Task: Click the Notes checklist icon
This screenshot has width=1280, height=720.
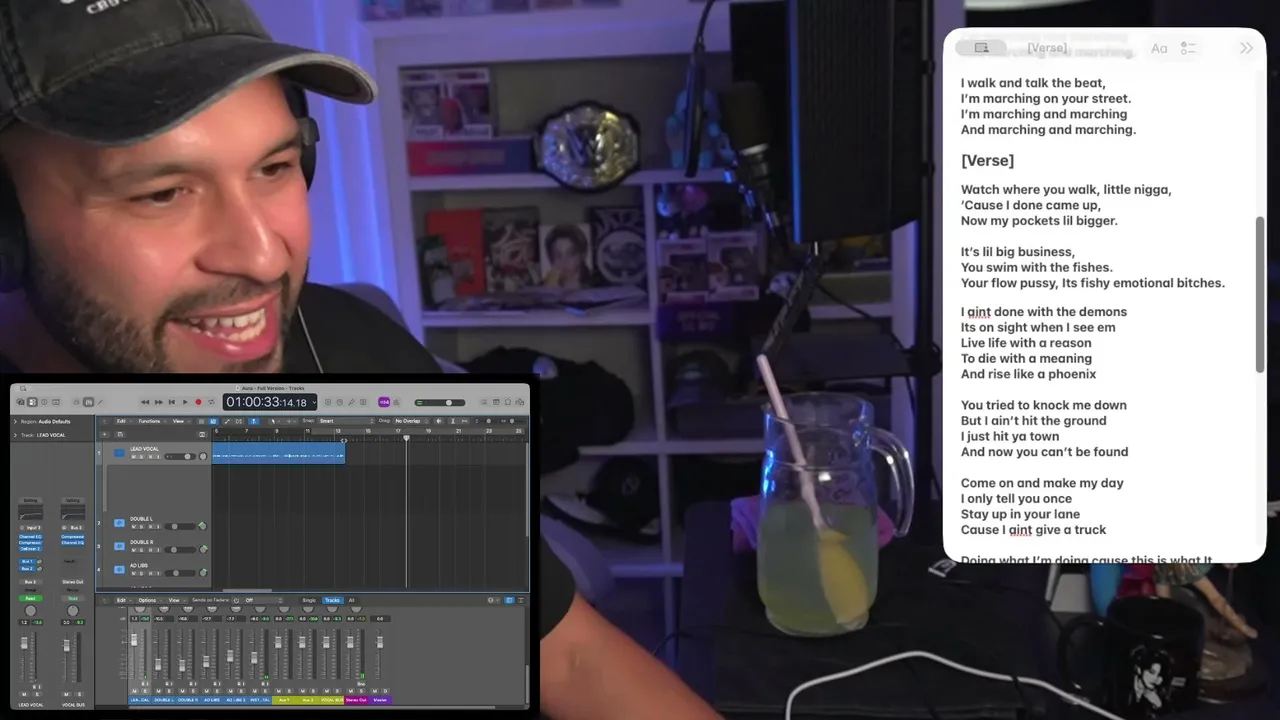Action: pos(1188,48)
